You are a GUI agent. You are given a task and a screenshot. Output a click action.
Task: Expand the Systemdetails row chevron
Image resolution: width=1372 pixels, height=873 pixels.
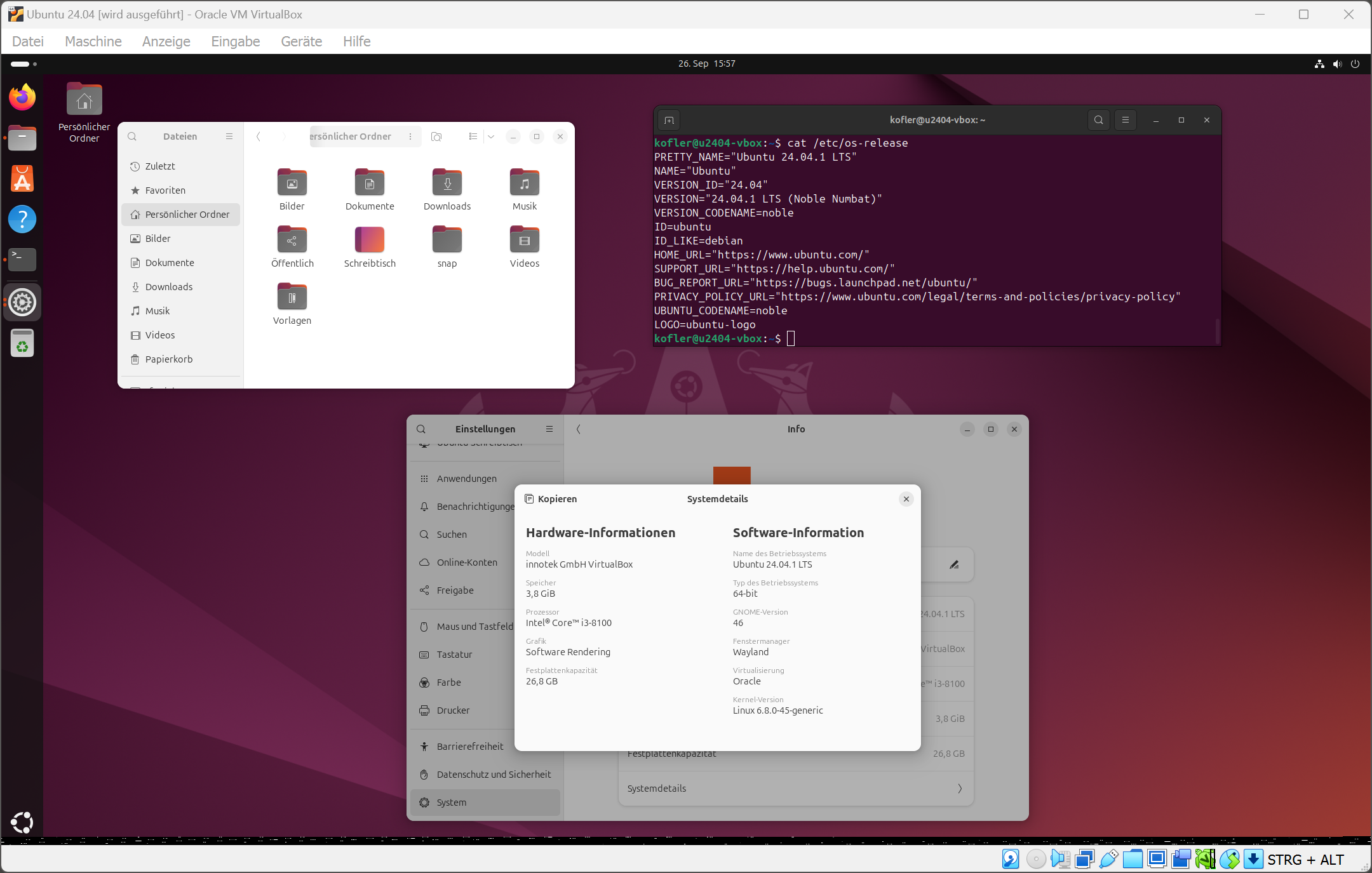tap(960, 789)
